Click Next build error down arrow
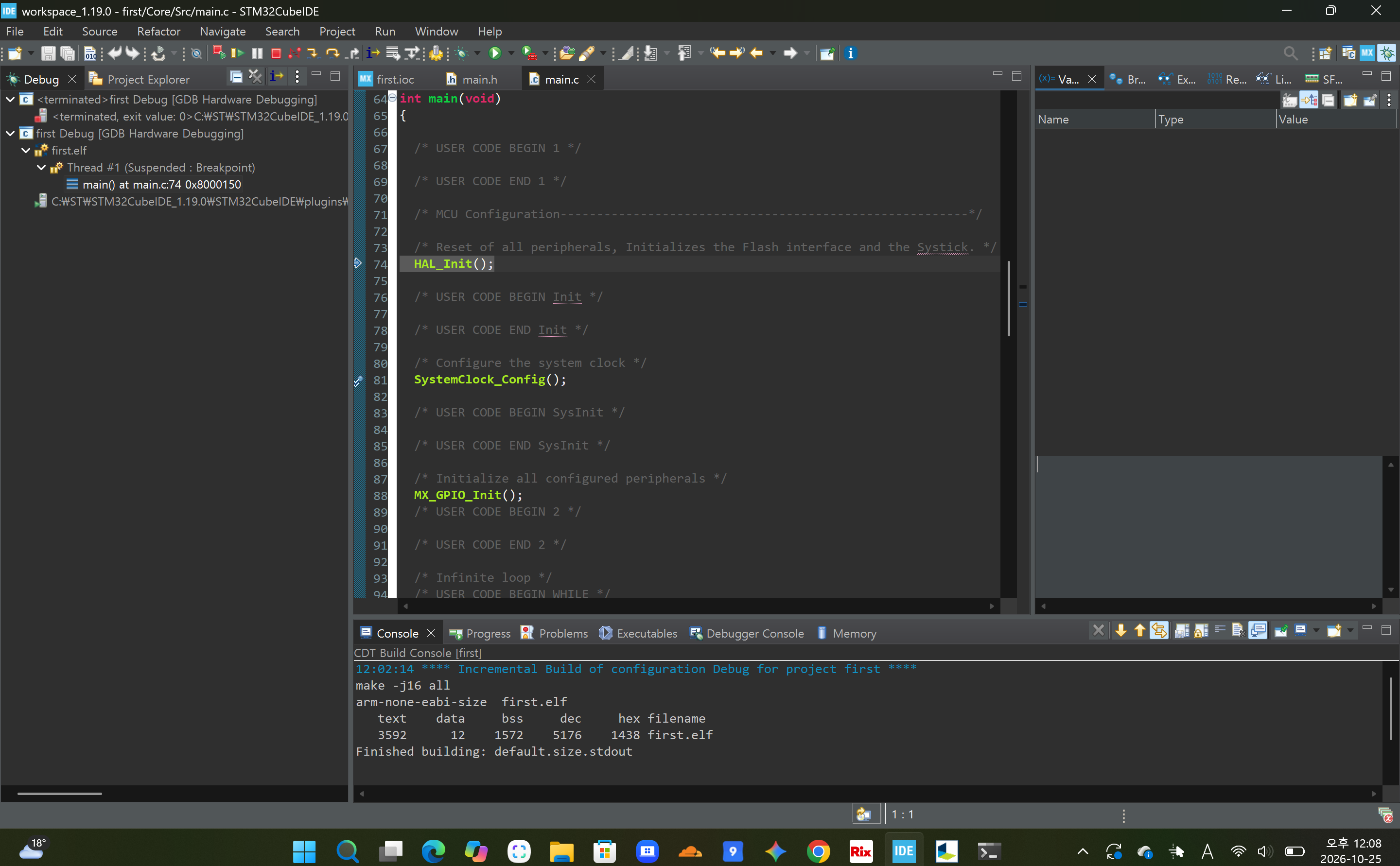 (1120, 631)
